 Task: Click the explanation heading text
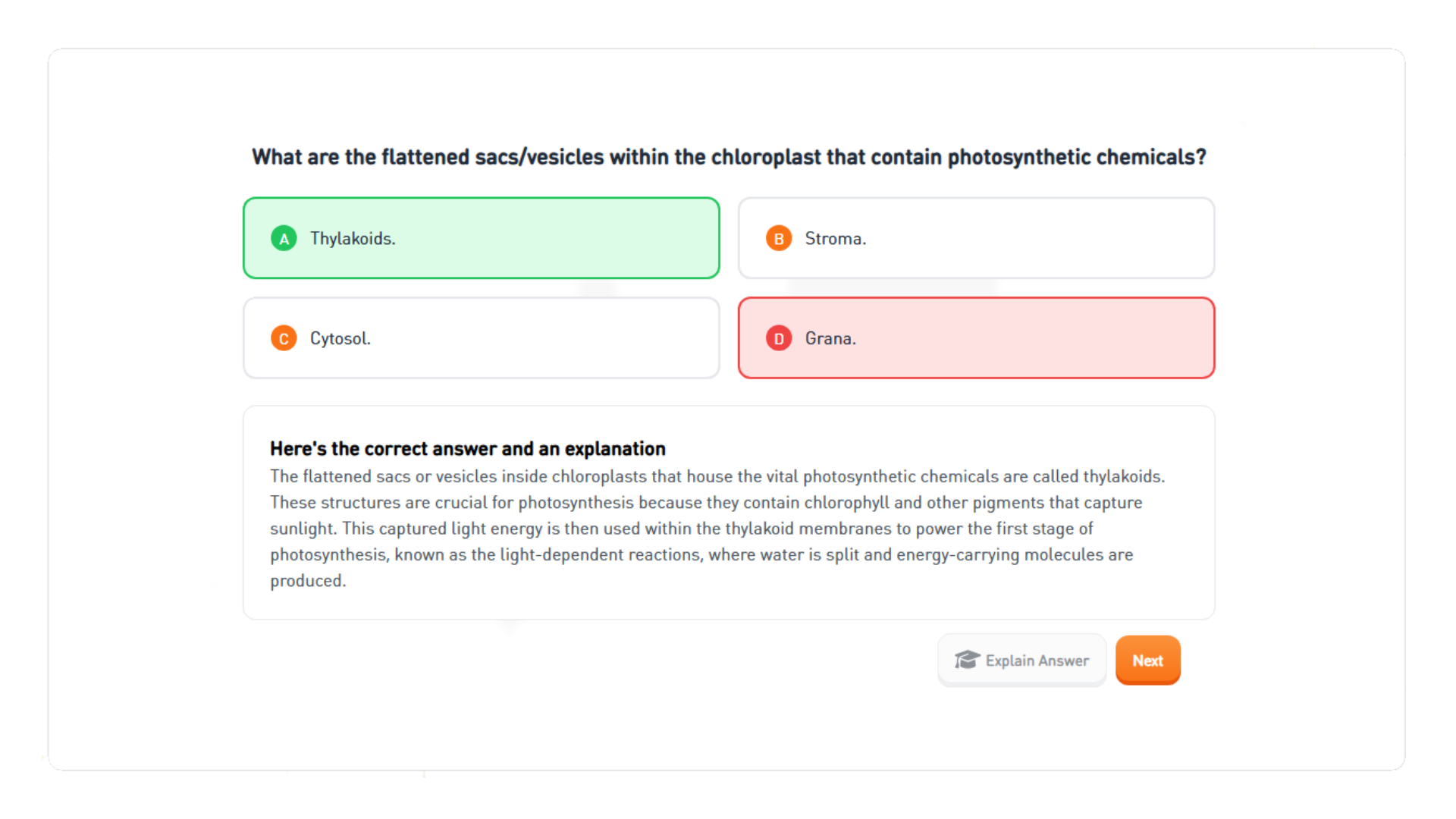(x=467, y=448)
